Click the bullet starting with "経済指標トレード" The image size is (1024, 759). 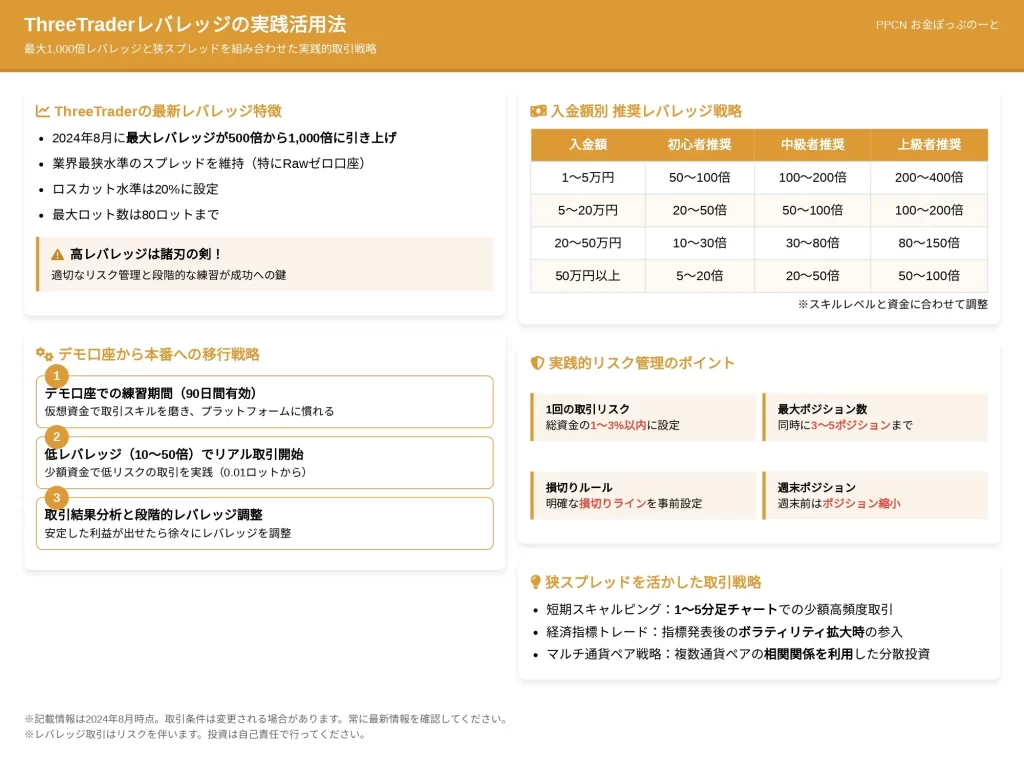[x=724, y=632]
